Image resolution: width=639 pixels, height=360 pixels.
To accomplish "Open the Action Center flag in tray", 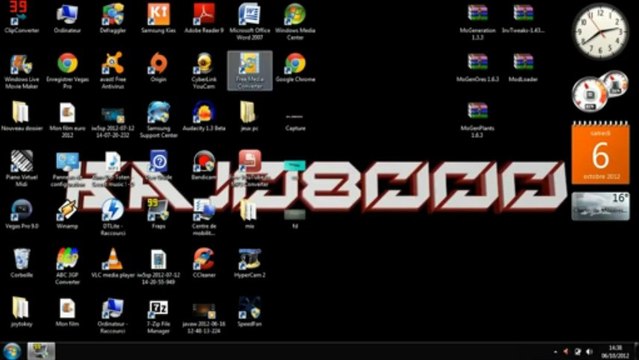I will pyautogui.click(x=566, y=351).
